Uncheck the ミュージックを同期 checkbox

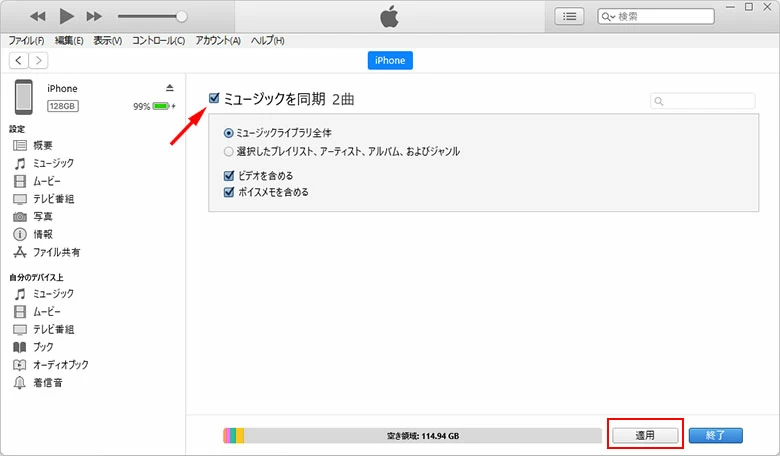[214, 98]
